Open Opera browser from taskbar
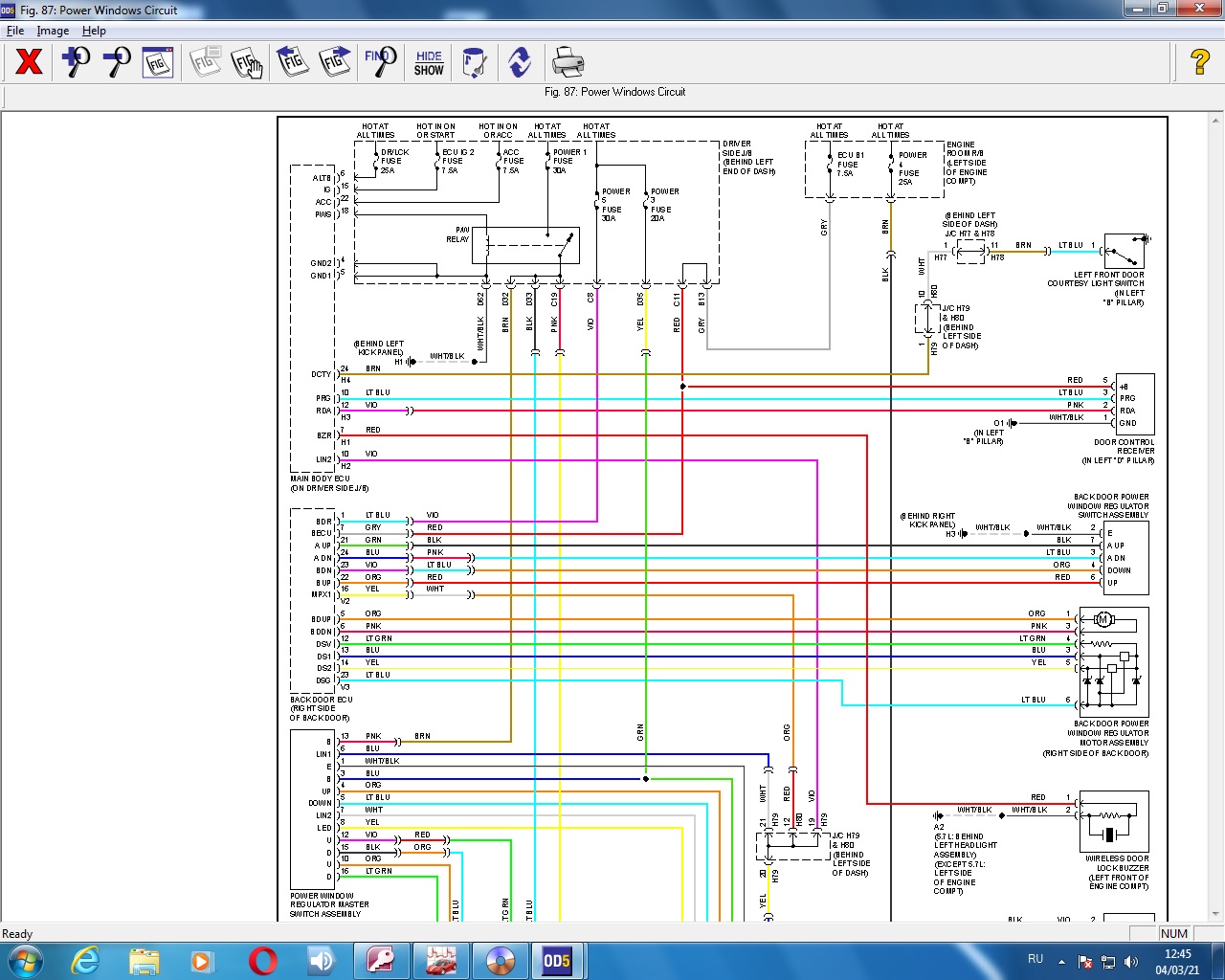This screenshot has height=980, width=1225. [262, 961]
